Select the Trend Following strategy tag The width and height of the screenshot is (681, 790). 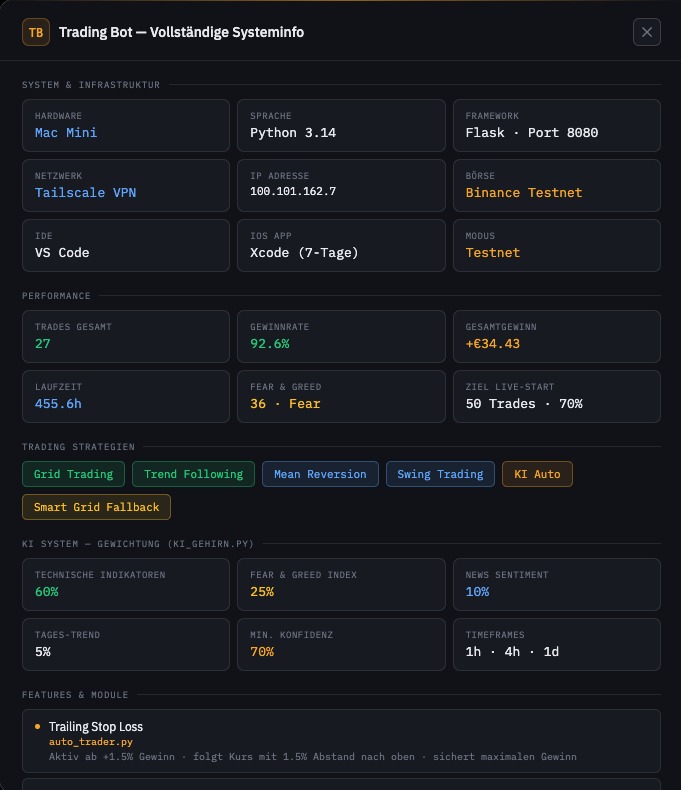[193, 474]
